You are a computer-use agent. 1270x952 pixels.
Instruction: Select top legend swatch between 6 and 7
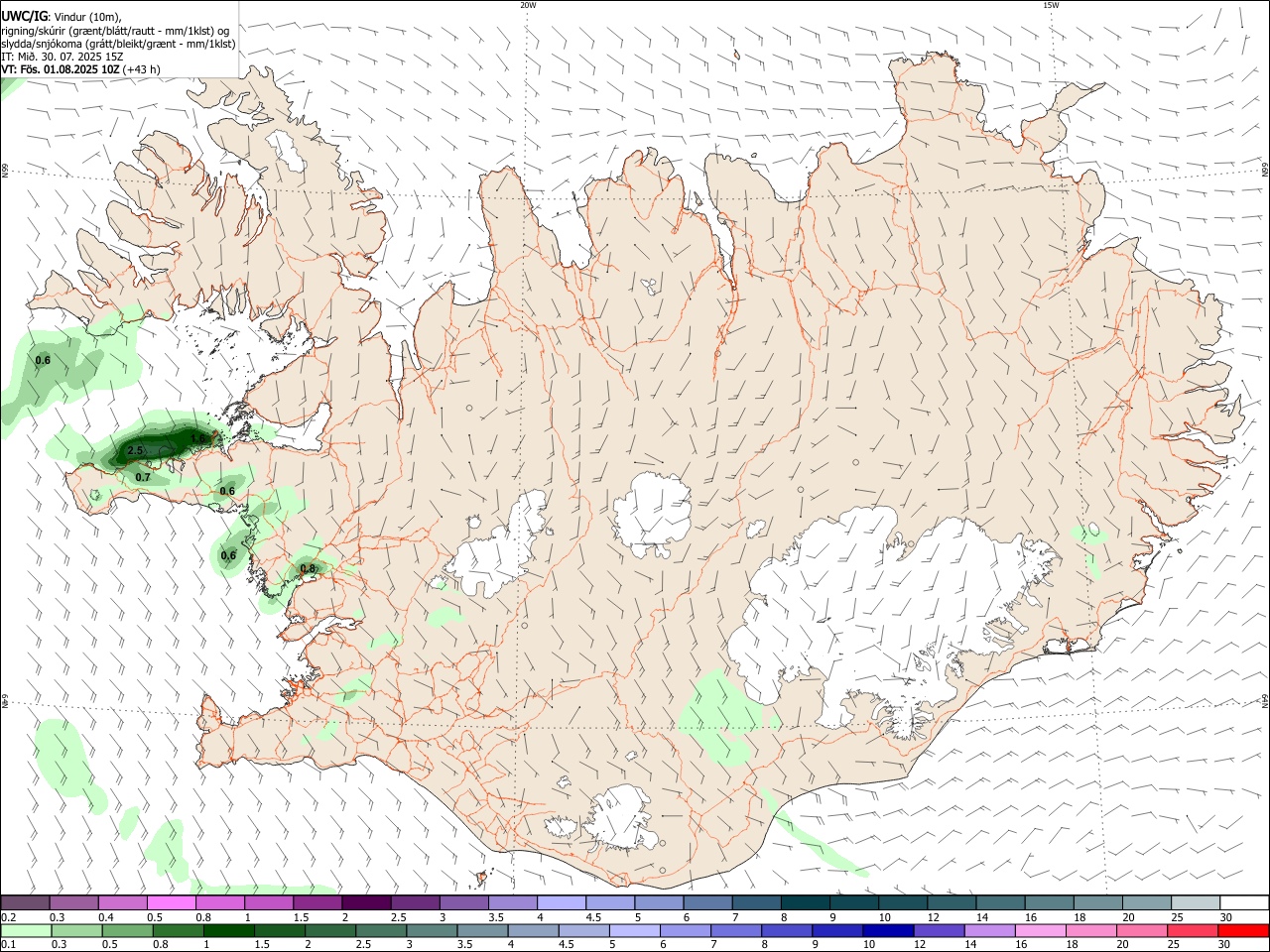[x=707, y=902]
